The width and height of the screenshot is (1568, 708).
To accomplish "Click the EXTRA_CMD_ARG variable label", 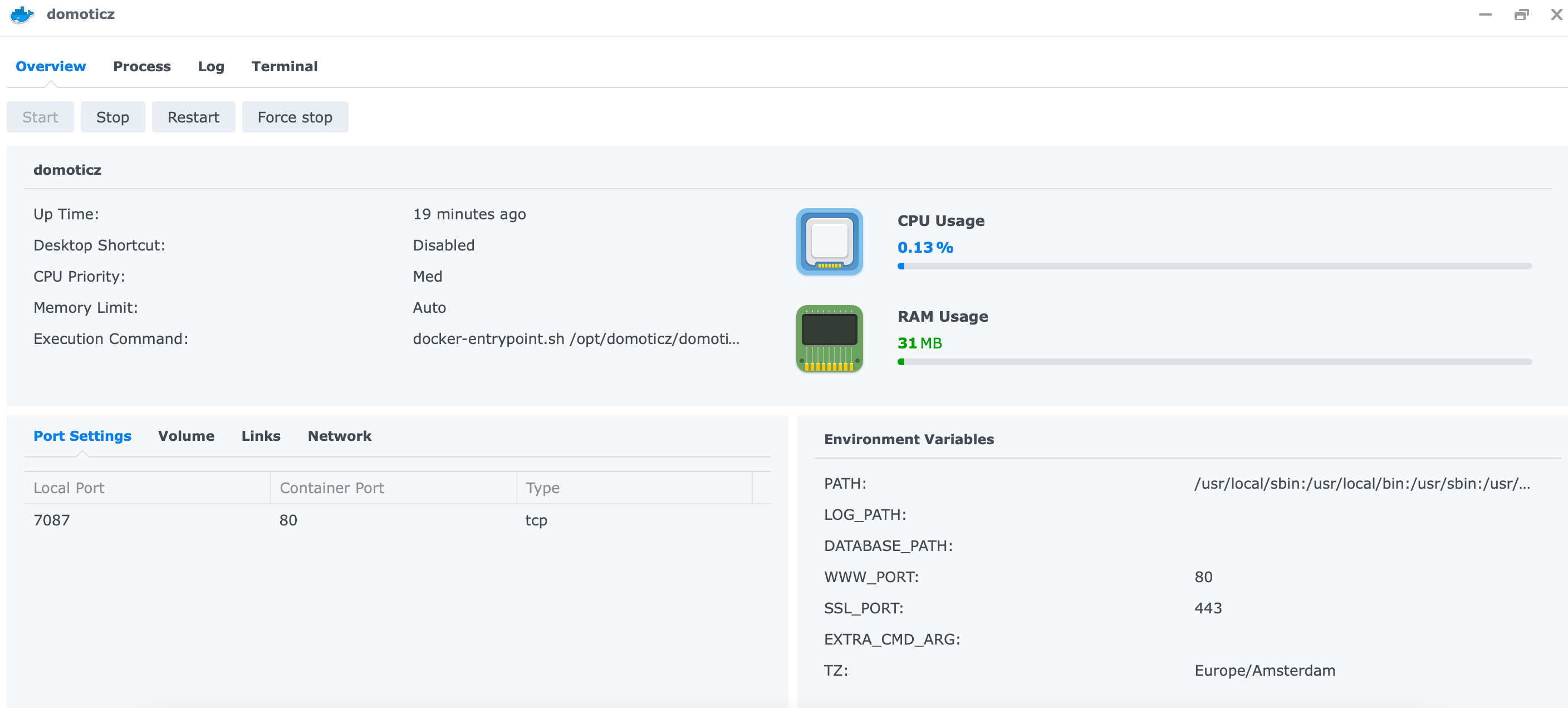I will click(x=891, y=640).
